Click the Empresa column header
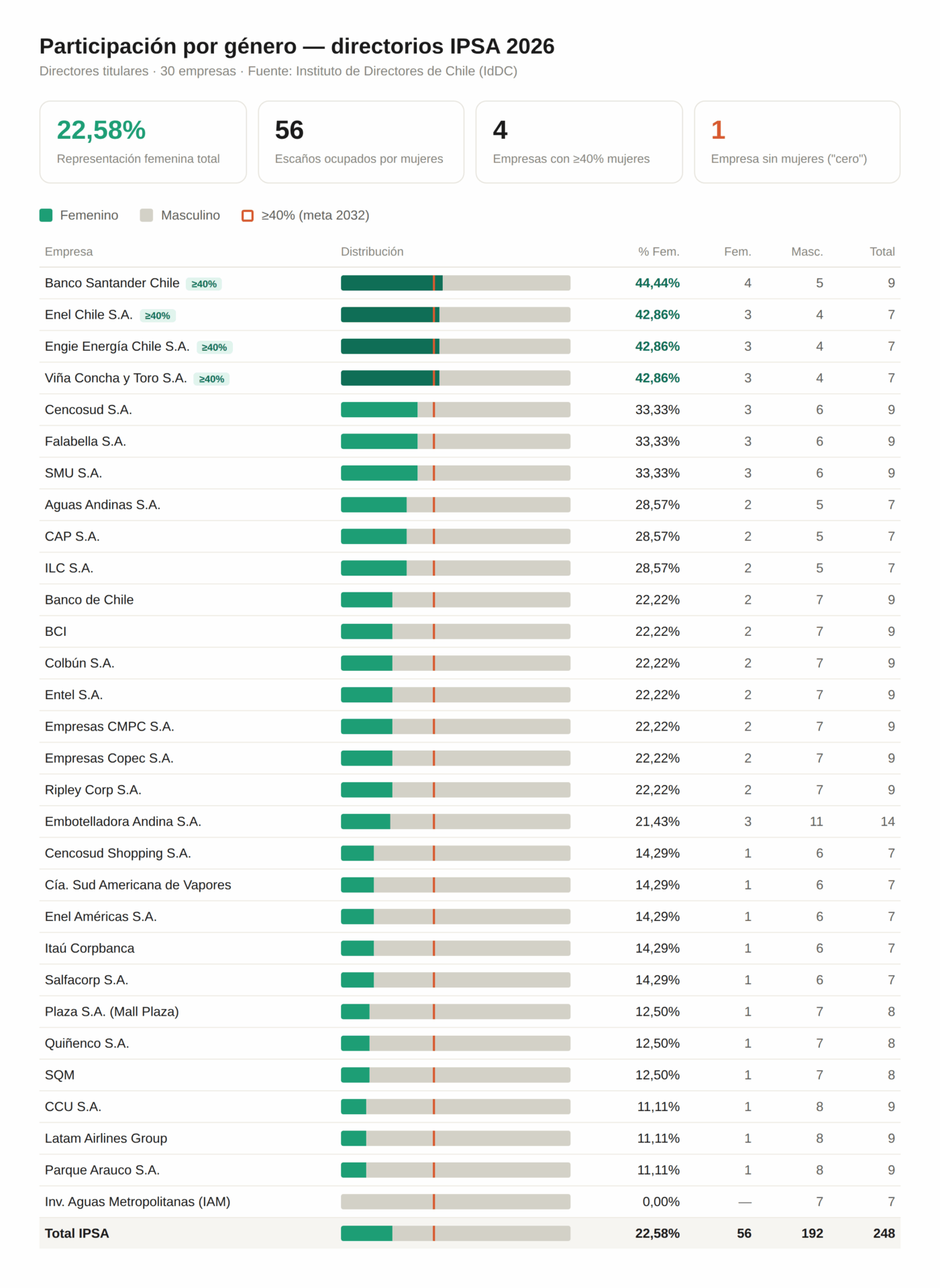 [68, 252]
